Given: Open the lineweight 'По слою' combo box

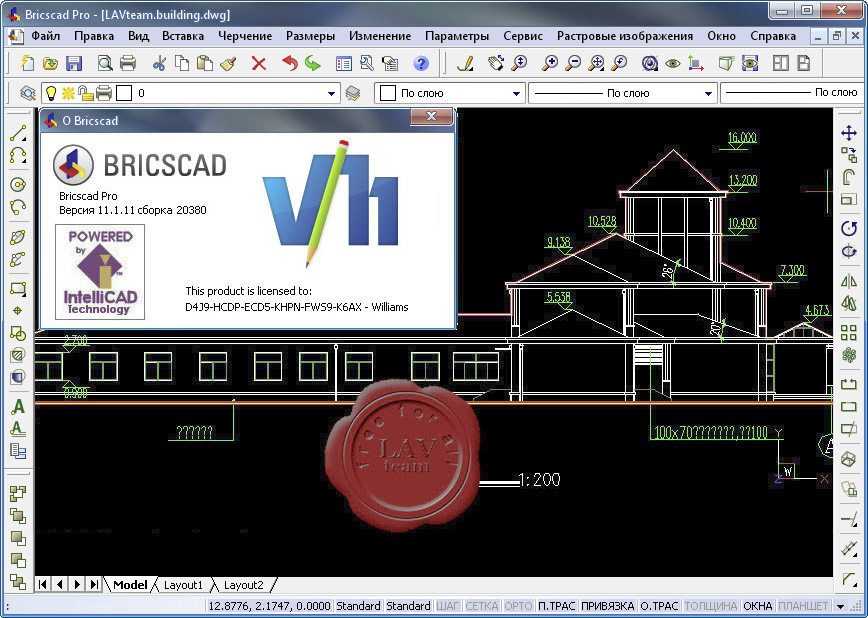Looking at the screenshot, I should 794,93.
